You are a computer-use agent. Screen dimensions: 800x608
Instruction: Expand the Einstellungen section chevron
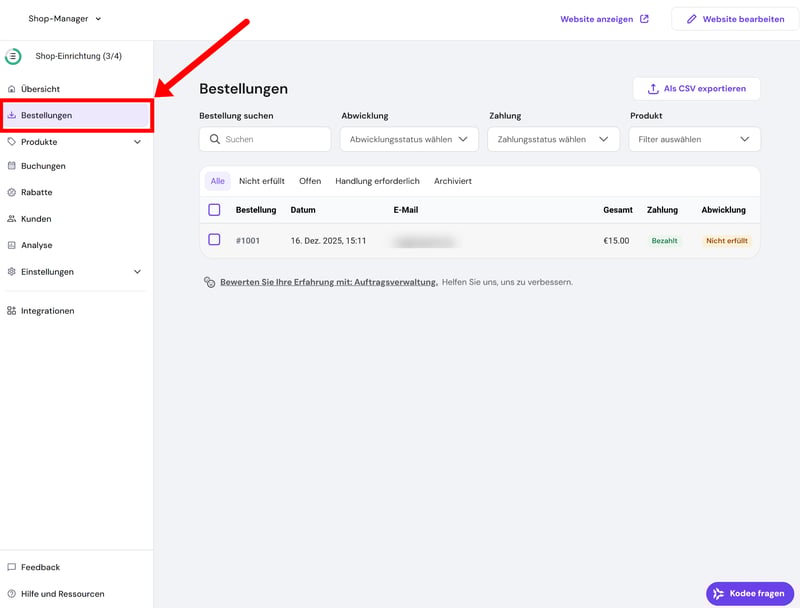(x=137, y=272)
